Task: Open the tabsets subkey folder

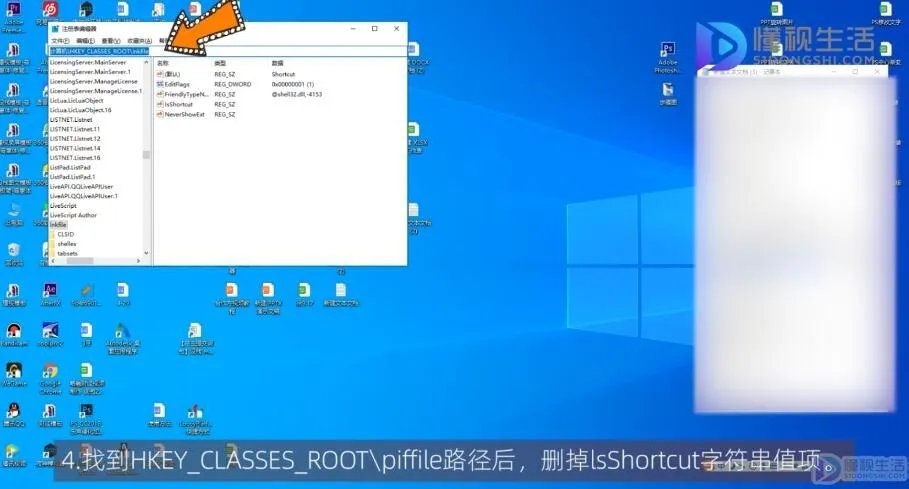Action: [67, 253]
